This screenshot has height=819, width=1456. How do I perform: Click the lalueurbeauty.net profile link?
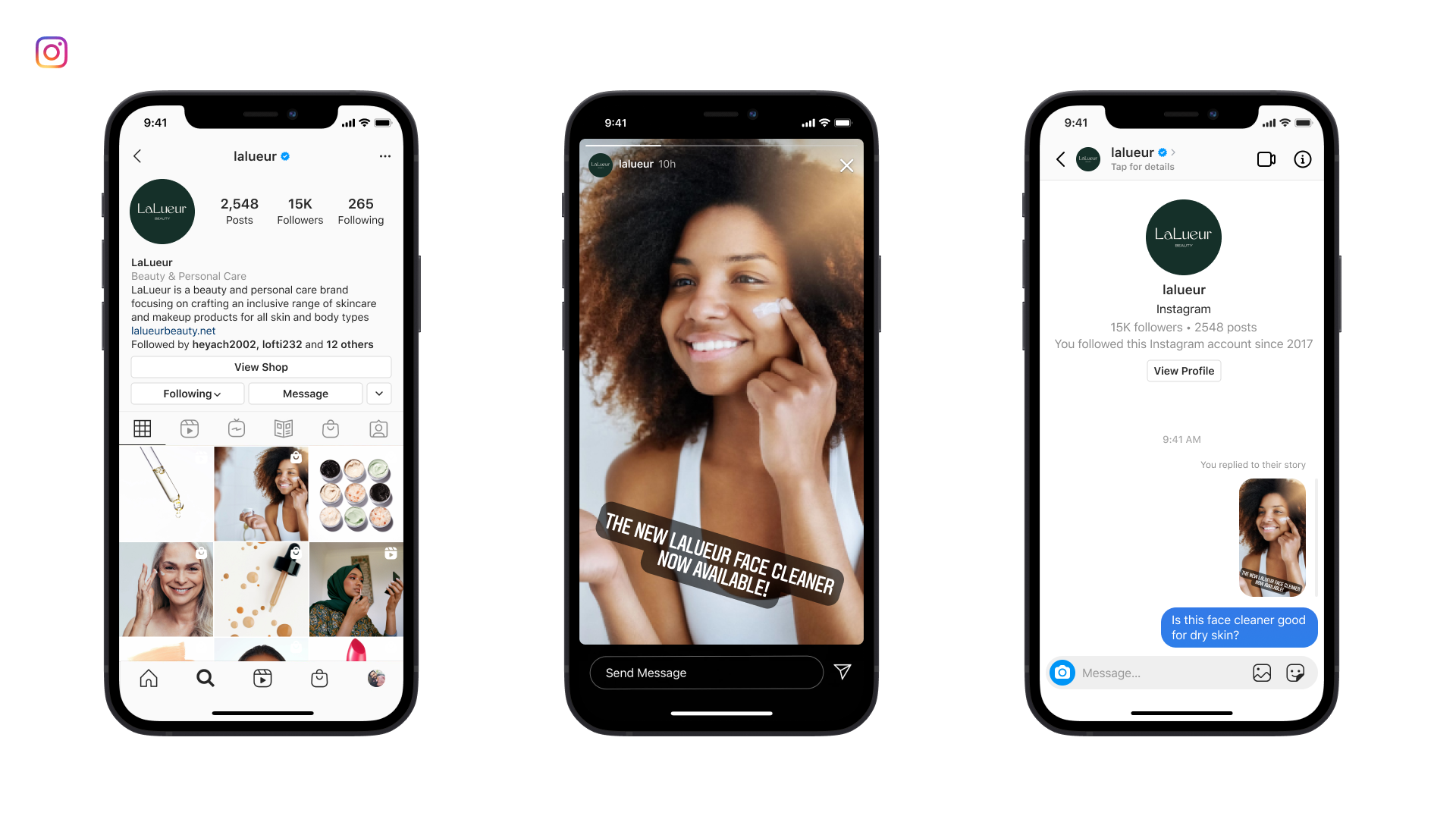[174, 331]
